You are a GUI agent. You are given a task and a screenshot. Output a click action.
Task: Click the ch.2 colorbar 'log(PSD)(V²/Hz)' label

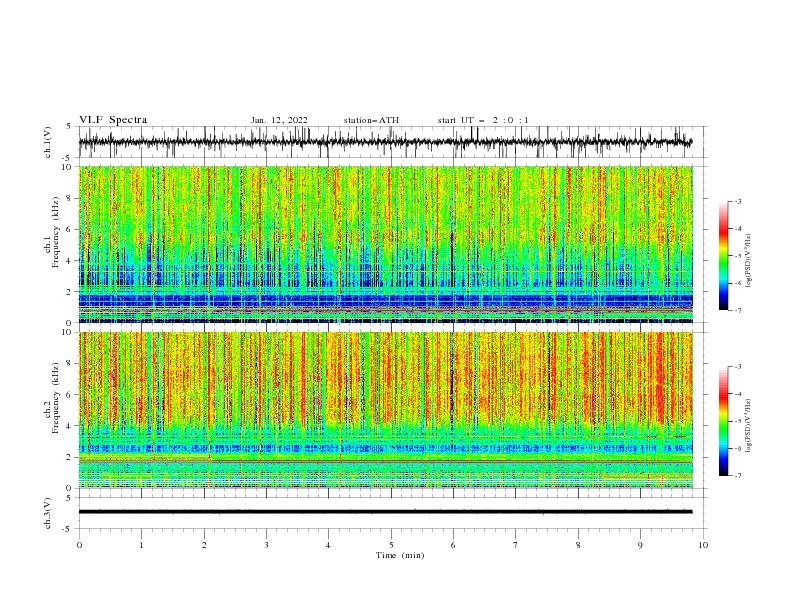(x=749, y=426)
